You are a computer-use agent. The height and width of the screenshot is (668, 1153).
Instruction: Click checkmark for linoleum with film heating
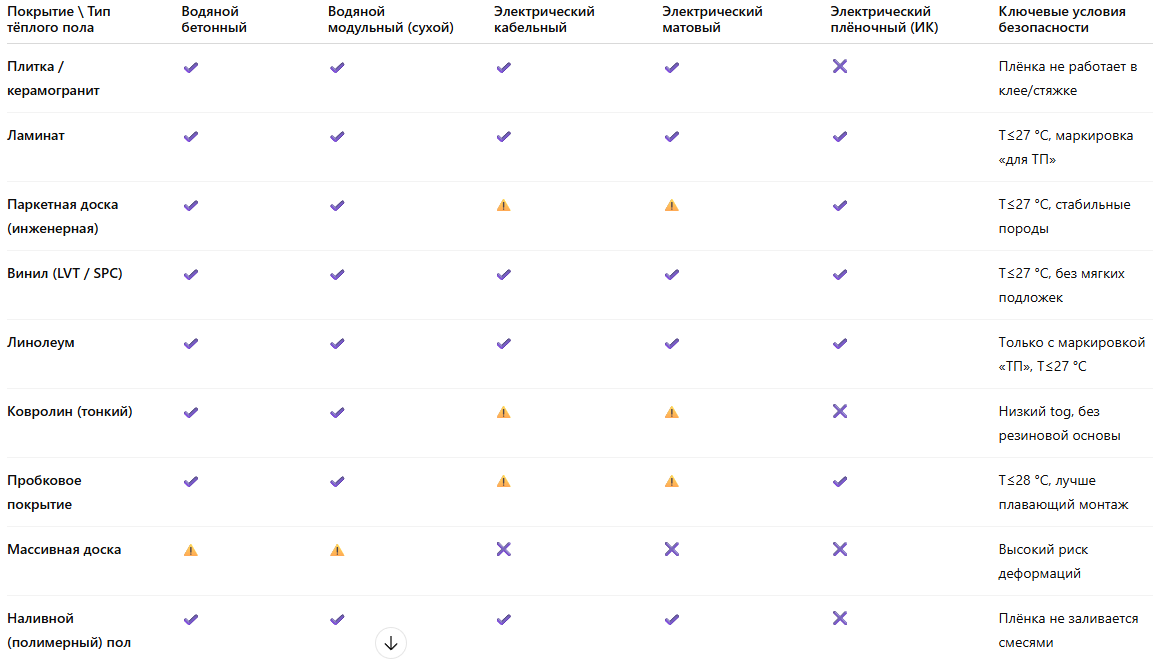840,343
